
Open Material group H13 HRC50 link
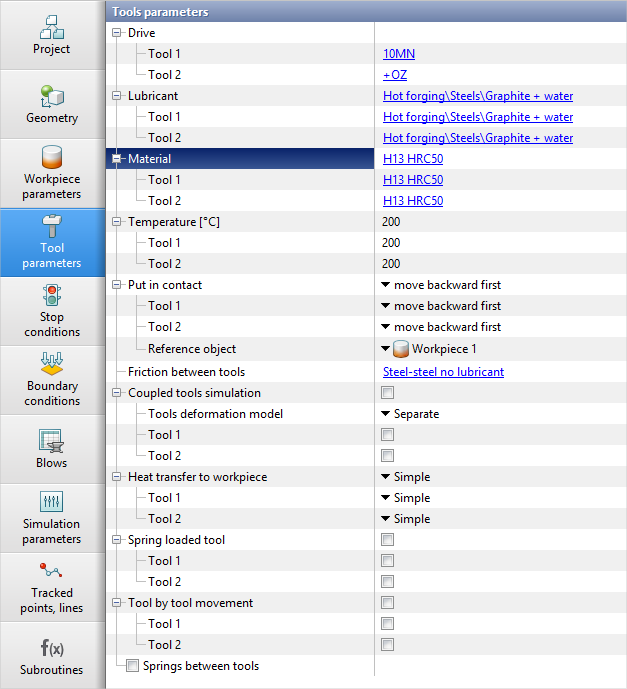413,159
